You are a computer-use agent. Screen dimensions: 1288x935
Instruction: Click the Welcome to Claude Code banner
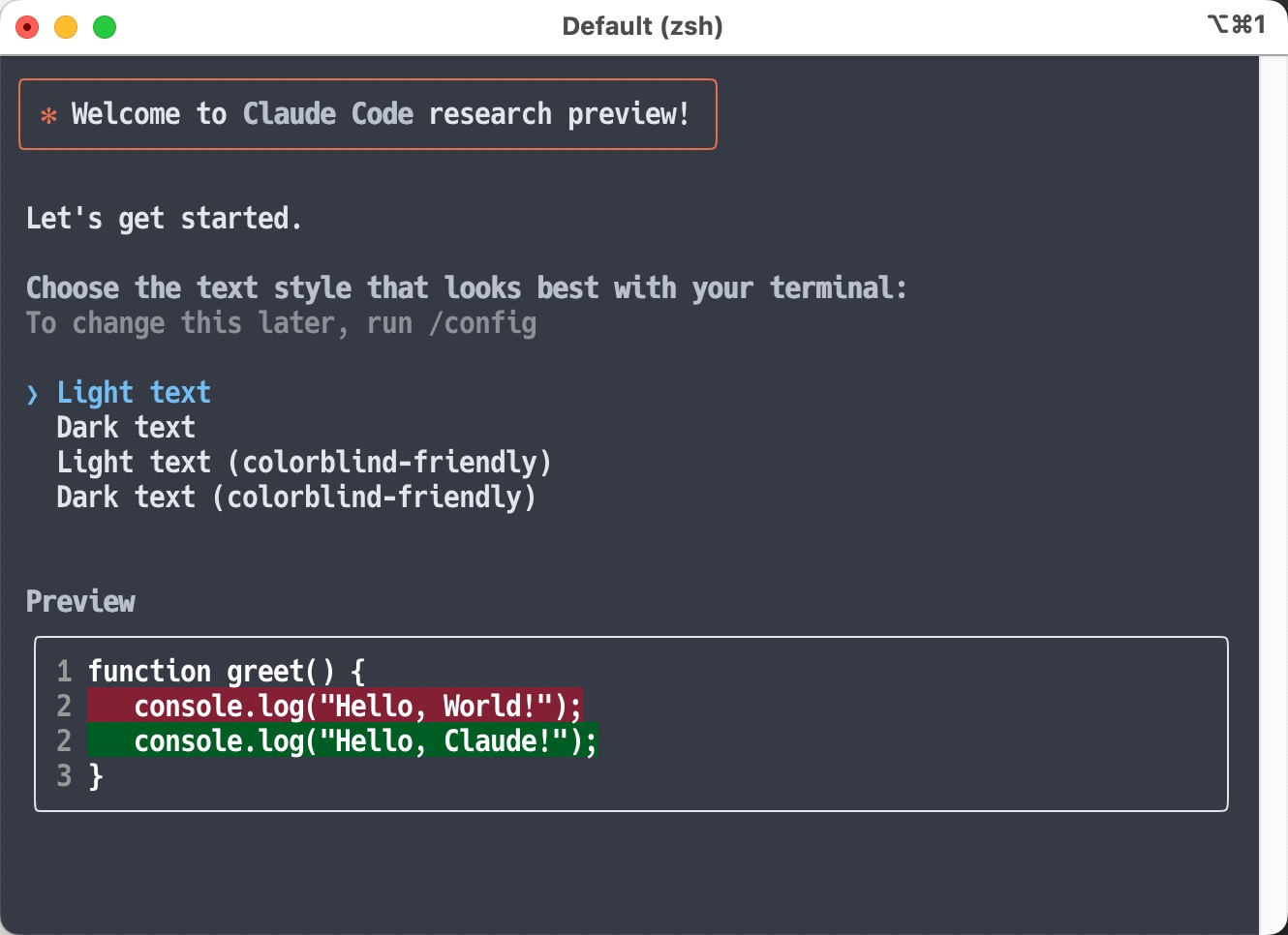tap(368, 113)
